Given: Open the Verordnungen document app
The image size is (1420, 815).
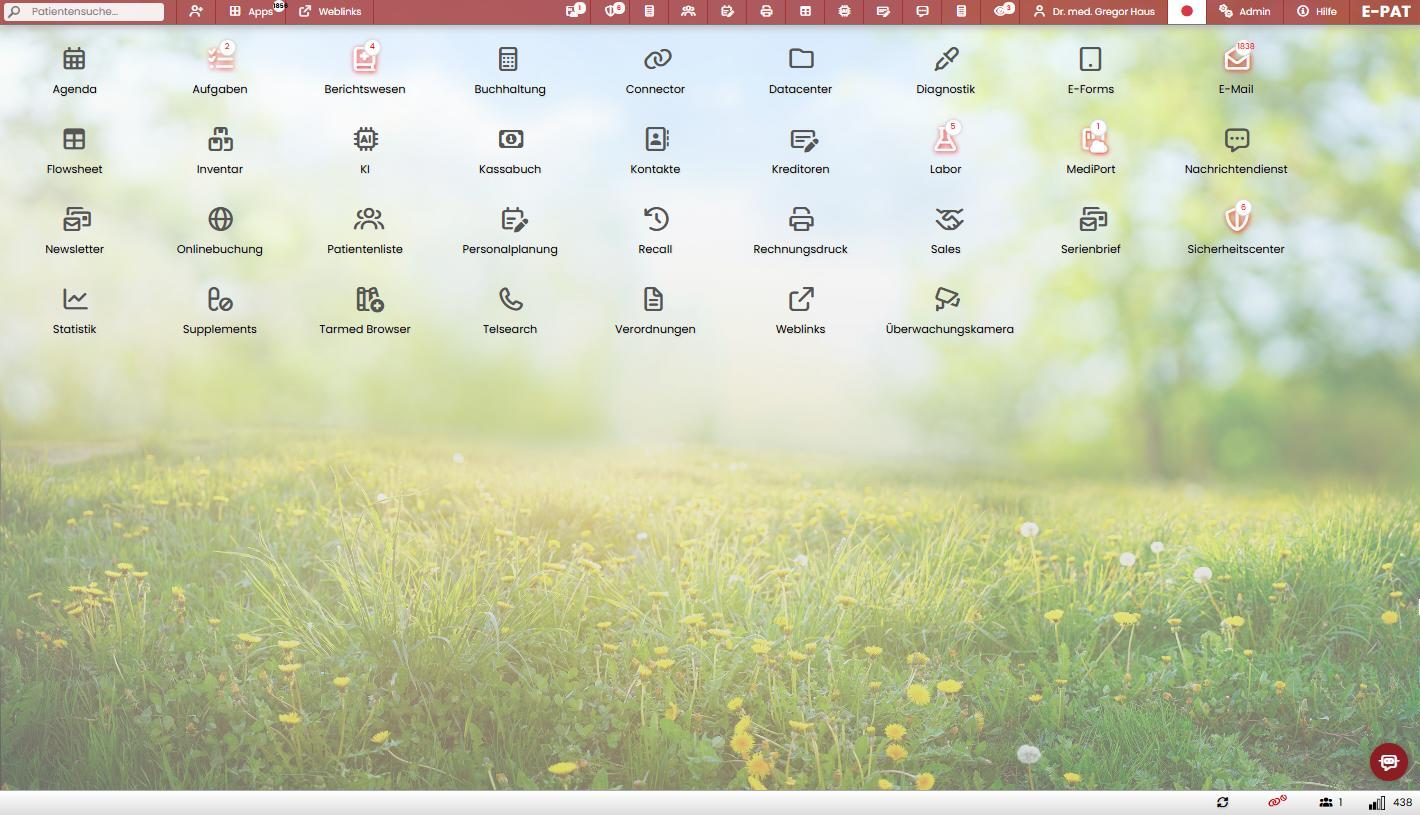Looking at the screenshot, I should coord(655,309).
